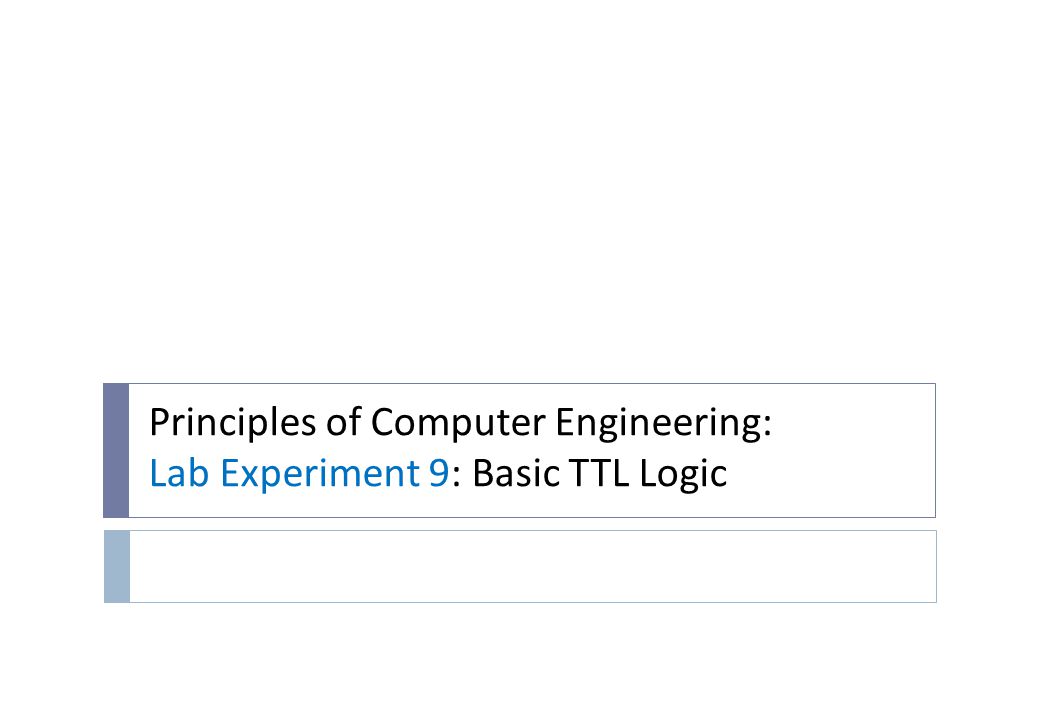Click the blue number "9"

coord(439,473)
